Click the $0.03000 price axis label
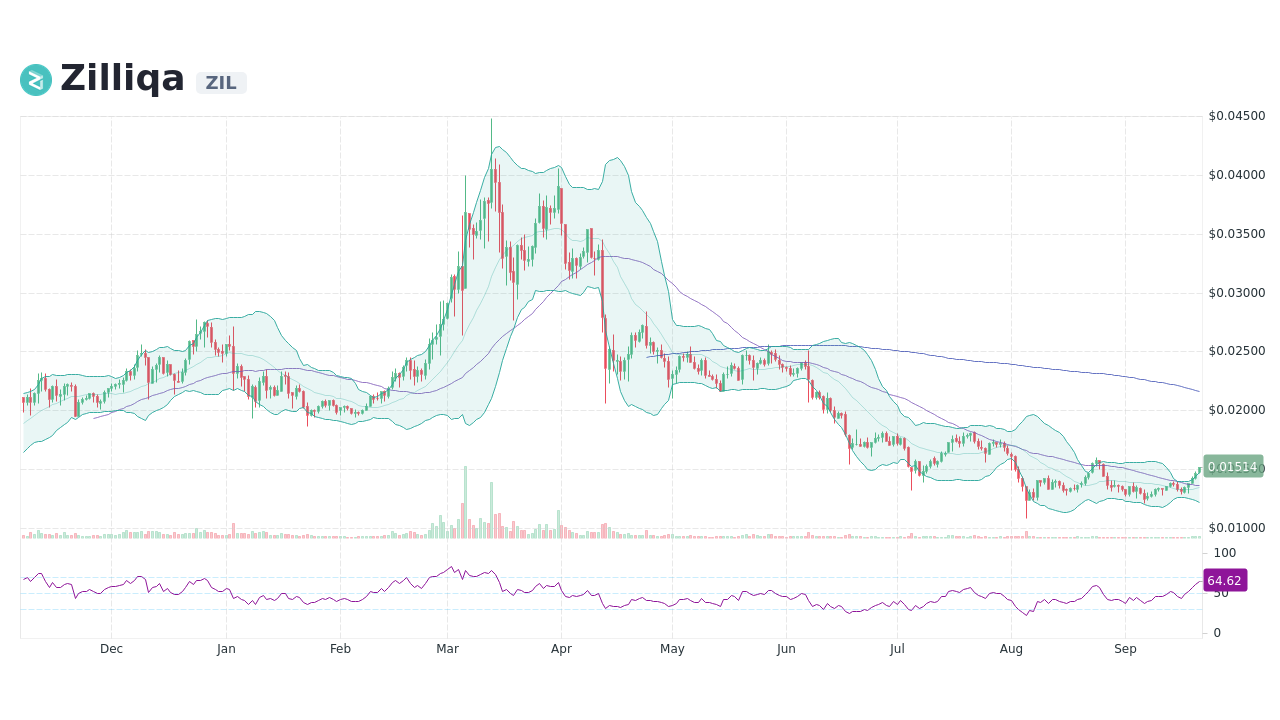 tap(1237, 293)
